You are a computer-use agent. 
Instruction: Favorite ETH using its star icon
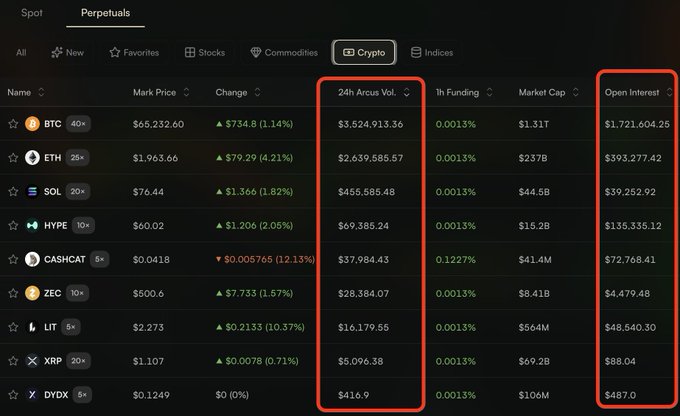(13, 158)
